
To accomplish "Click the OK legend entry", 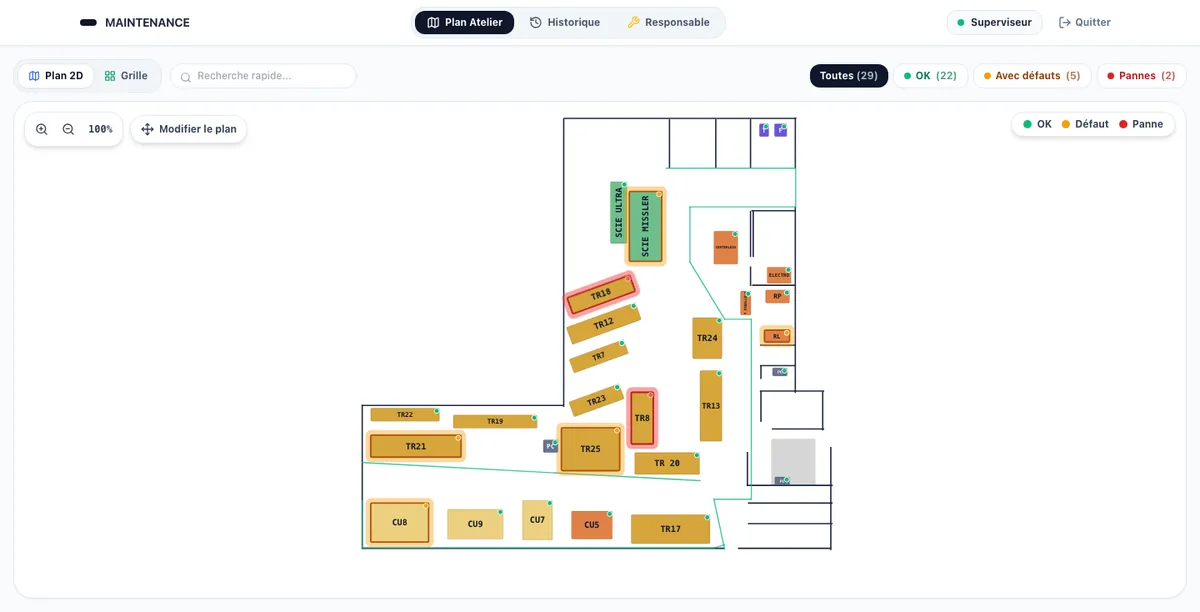I will 1037,124.
